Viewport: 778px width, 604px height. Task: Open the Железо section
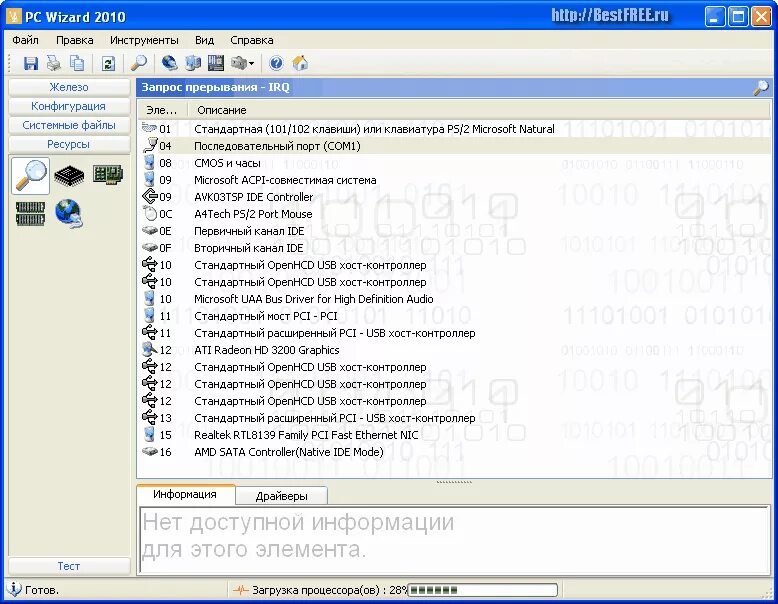click(x=69, y=87)
